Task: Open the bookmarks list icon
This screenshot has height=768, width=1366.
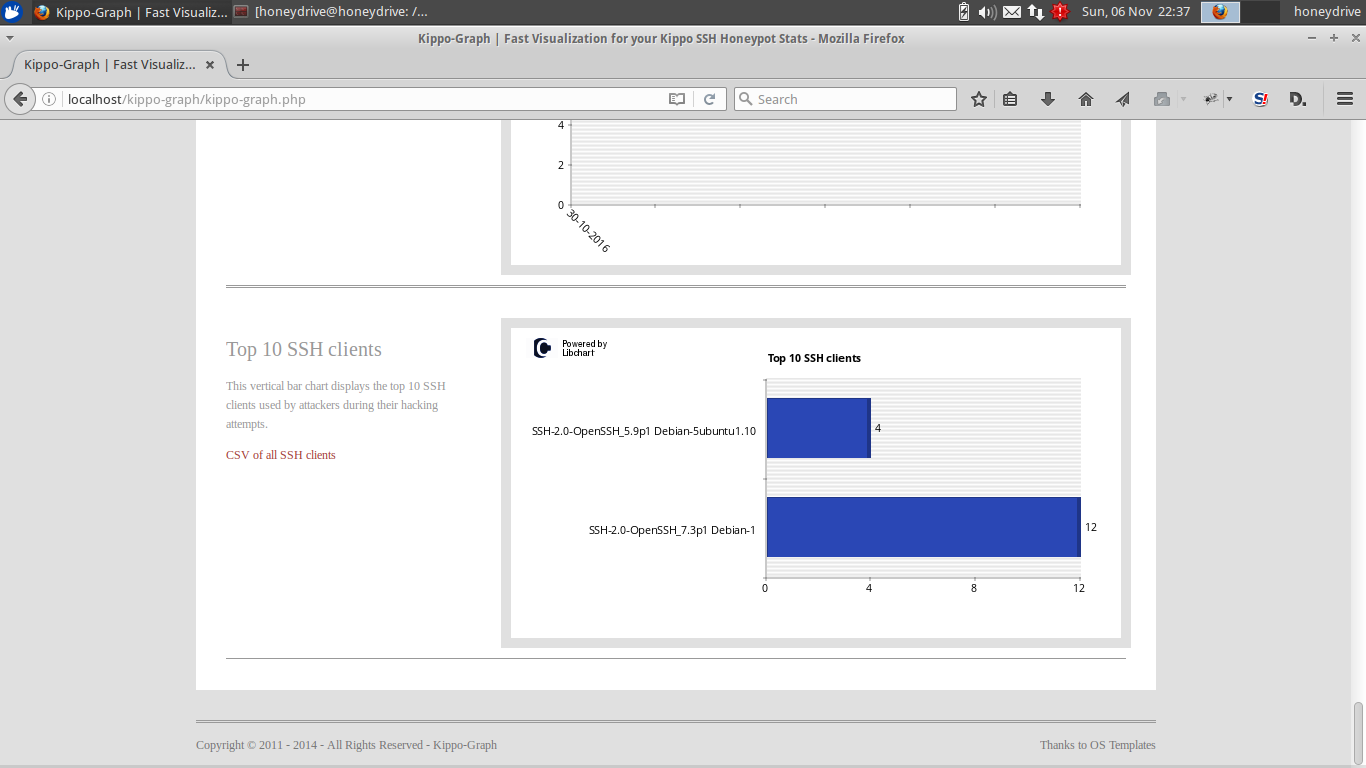Action: [1010, 99]
